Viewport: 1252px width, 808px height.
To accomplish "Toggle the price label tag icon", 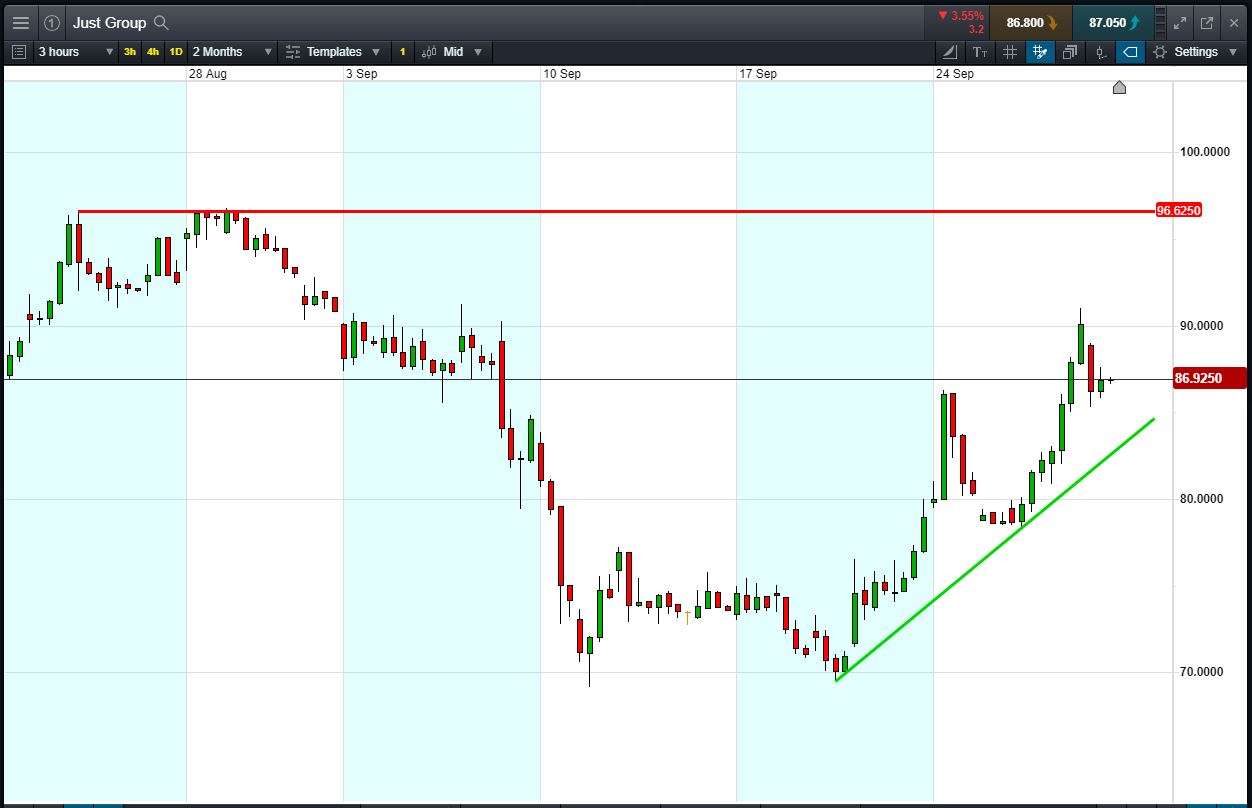I will [1131, 52].
